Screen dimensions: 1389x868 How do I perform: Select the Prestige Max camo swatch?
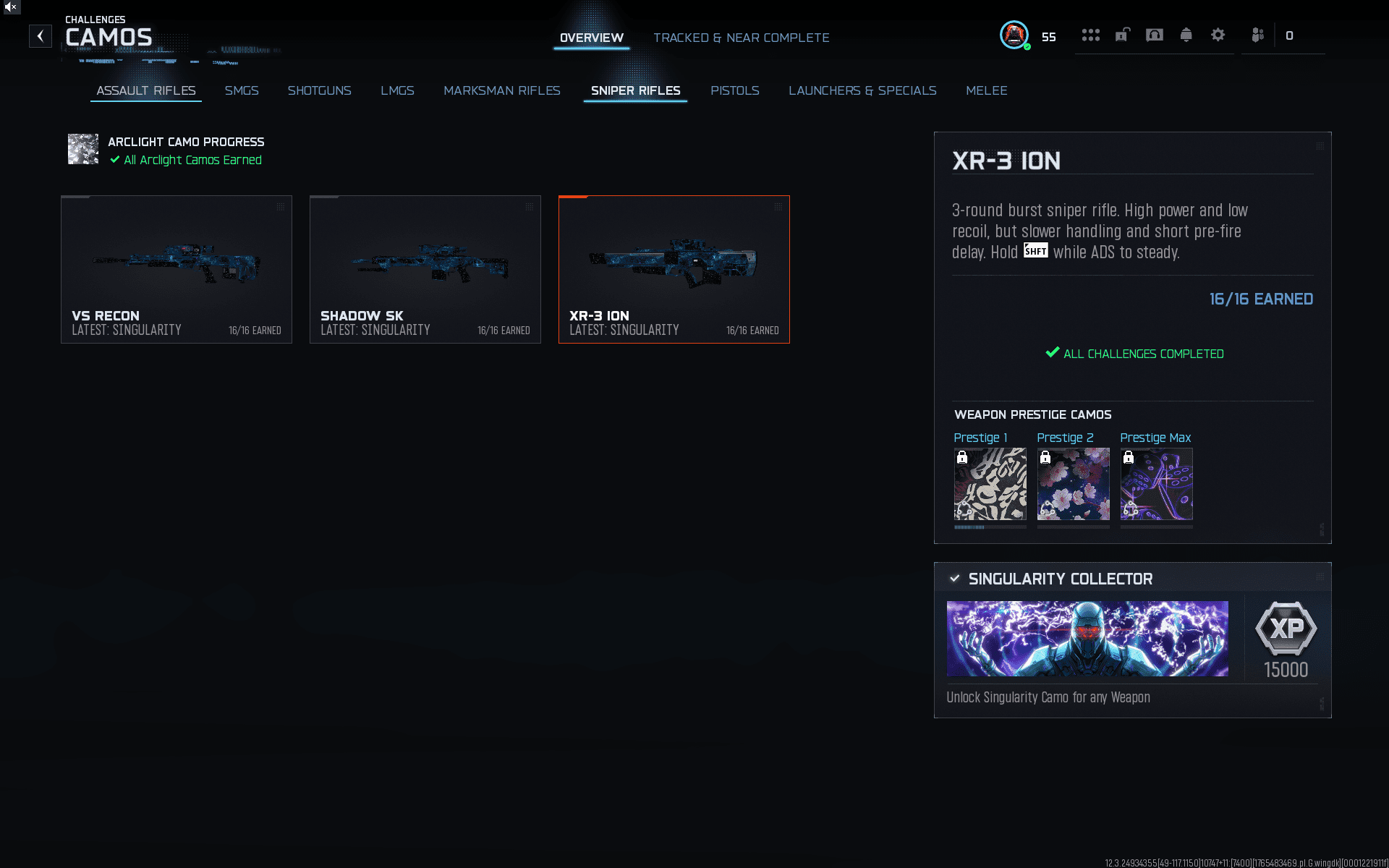tap(1156, 484)
